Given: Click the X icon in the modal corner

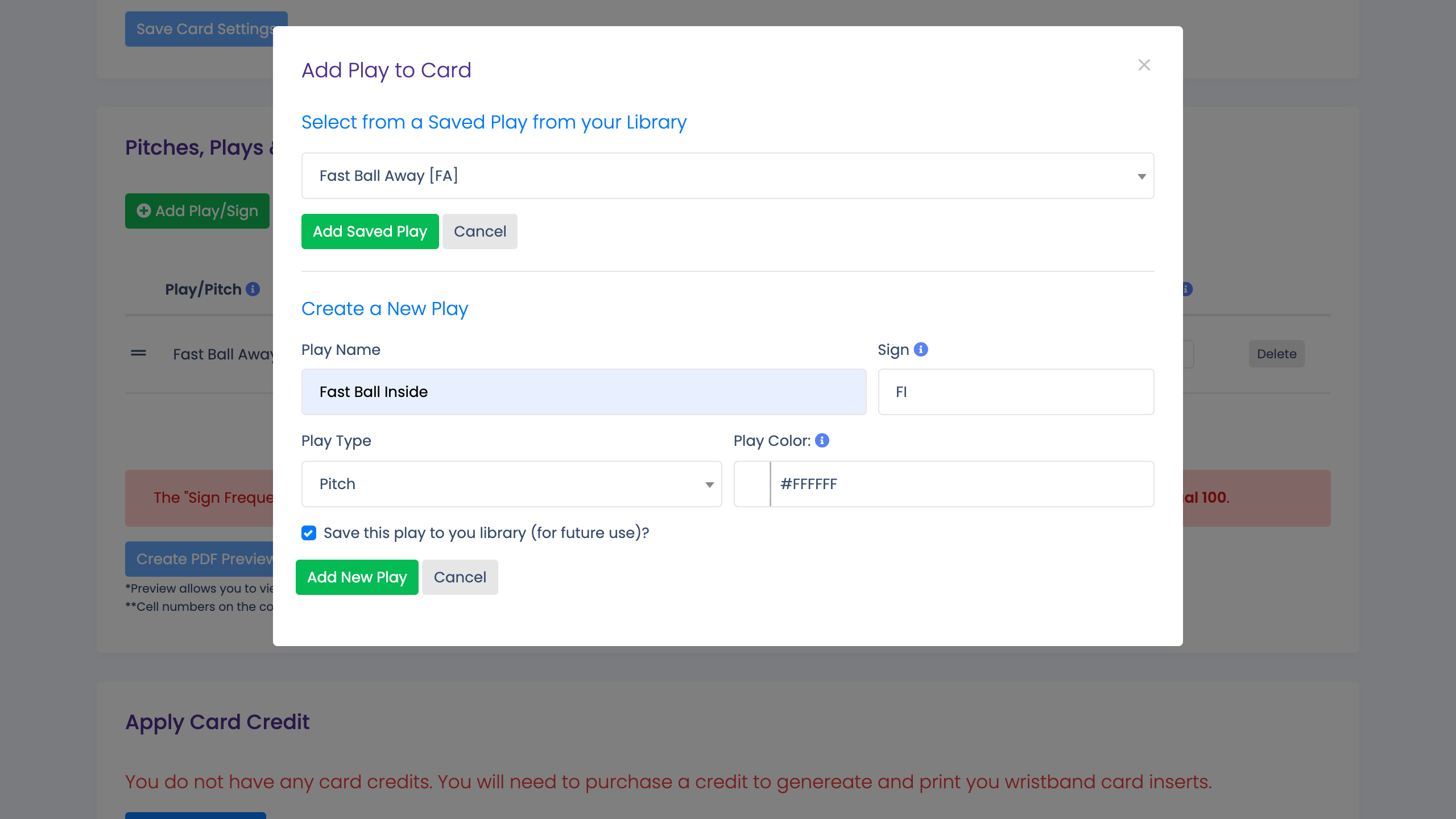Looking at the screenshot, I should [x=1144, y=64].
